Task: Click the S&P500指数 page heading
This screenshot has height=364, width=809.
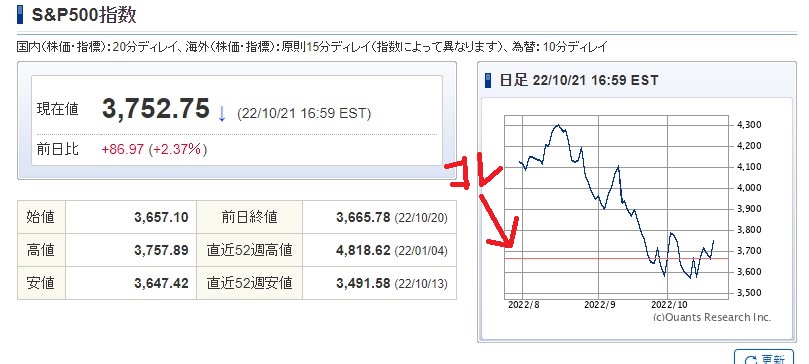Action: click(x=84, y=15)
